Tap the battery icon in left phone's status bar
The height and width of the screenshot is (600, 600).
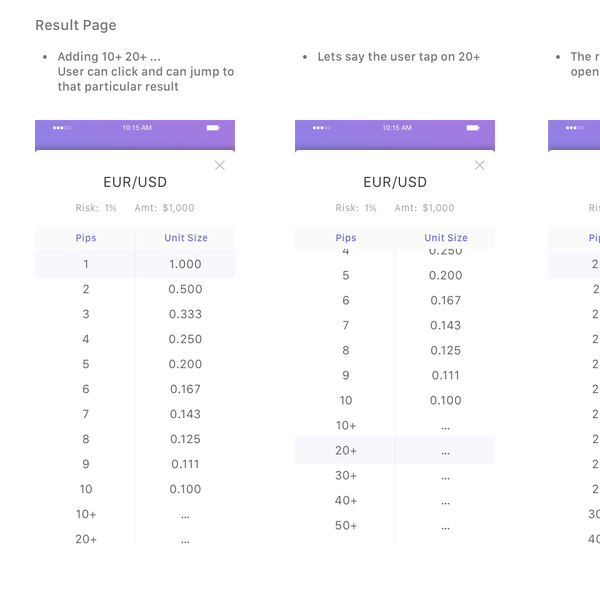213,128
